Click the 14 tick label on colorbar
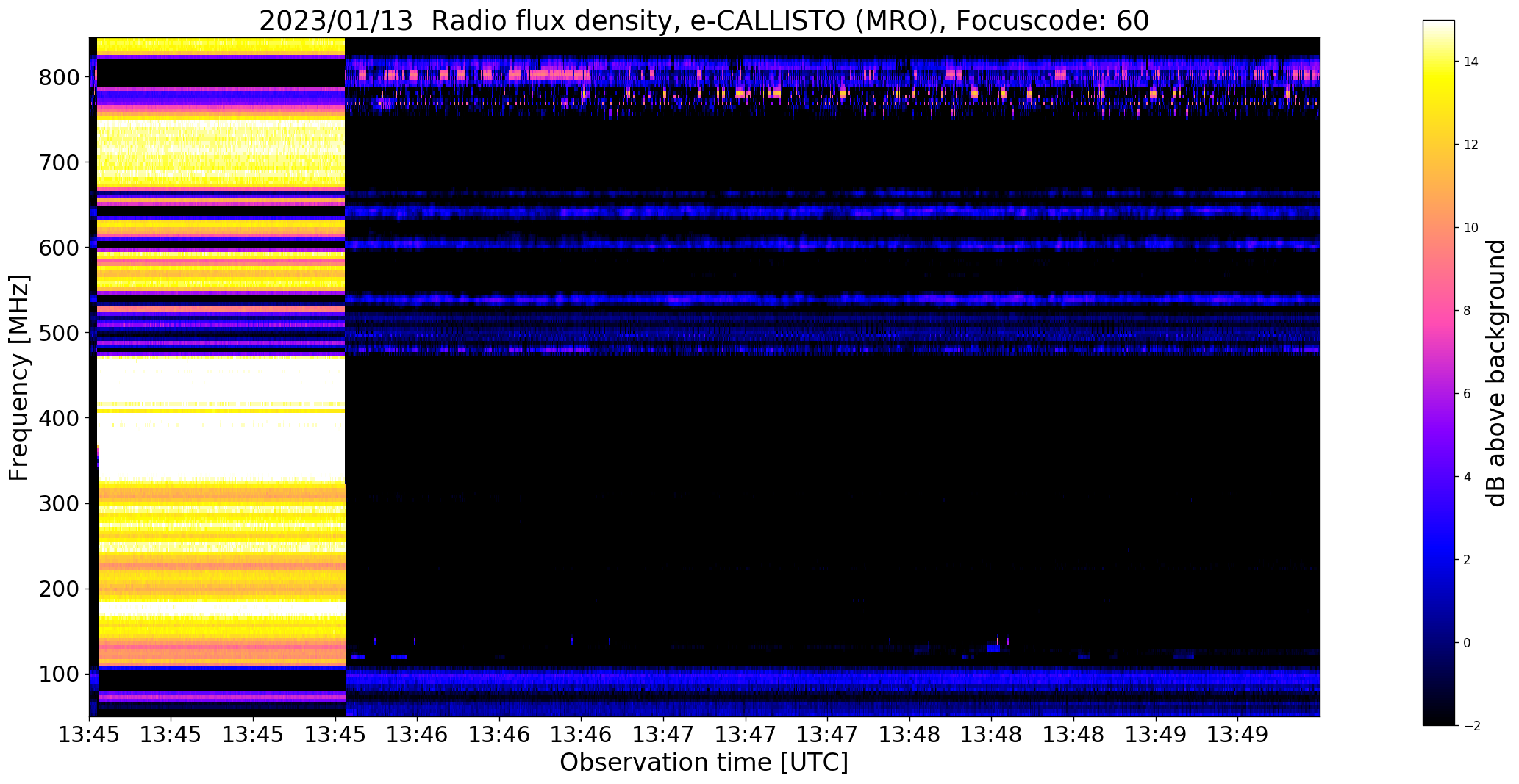1519x784 pixels. 1471,62
